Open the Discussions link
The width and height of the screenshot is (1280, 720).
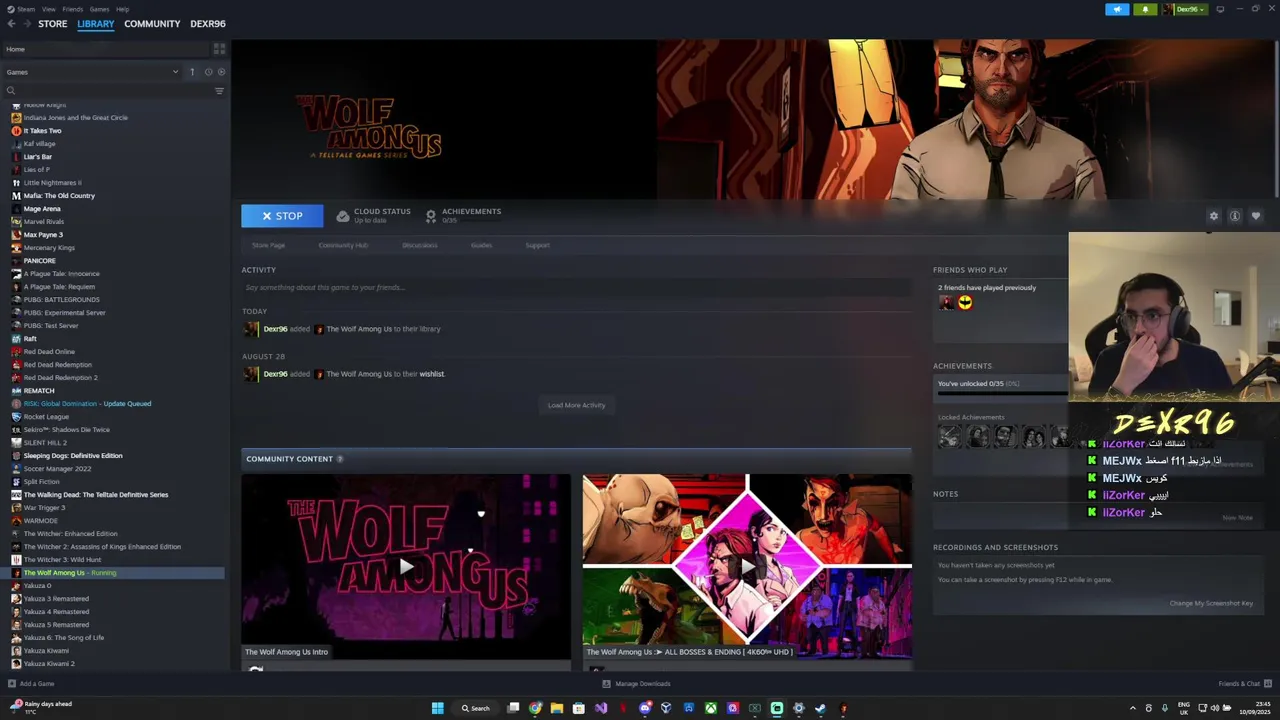(420, 245)
